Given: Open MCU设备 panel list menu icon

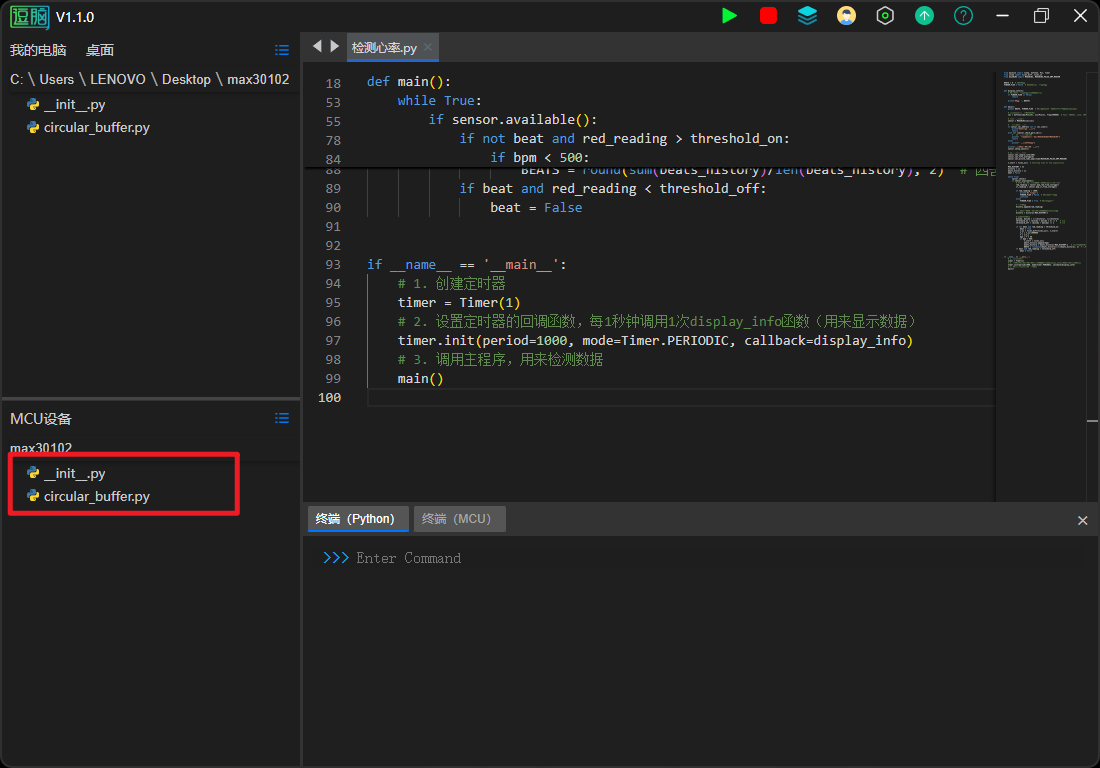Looking at the screenshot, I should click(x=282, y=418).
